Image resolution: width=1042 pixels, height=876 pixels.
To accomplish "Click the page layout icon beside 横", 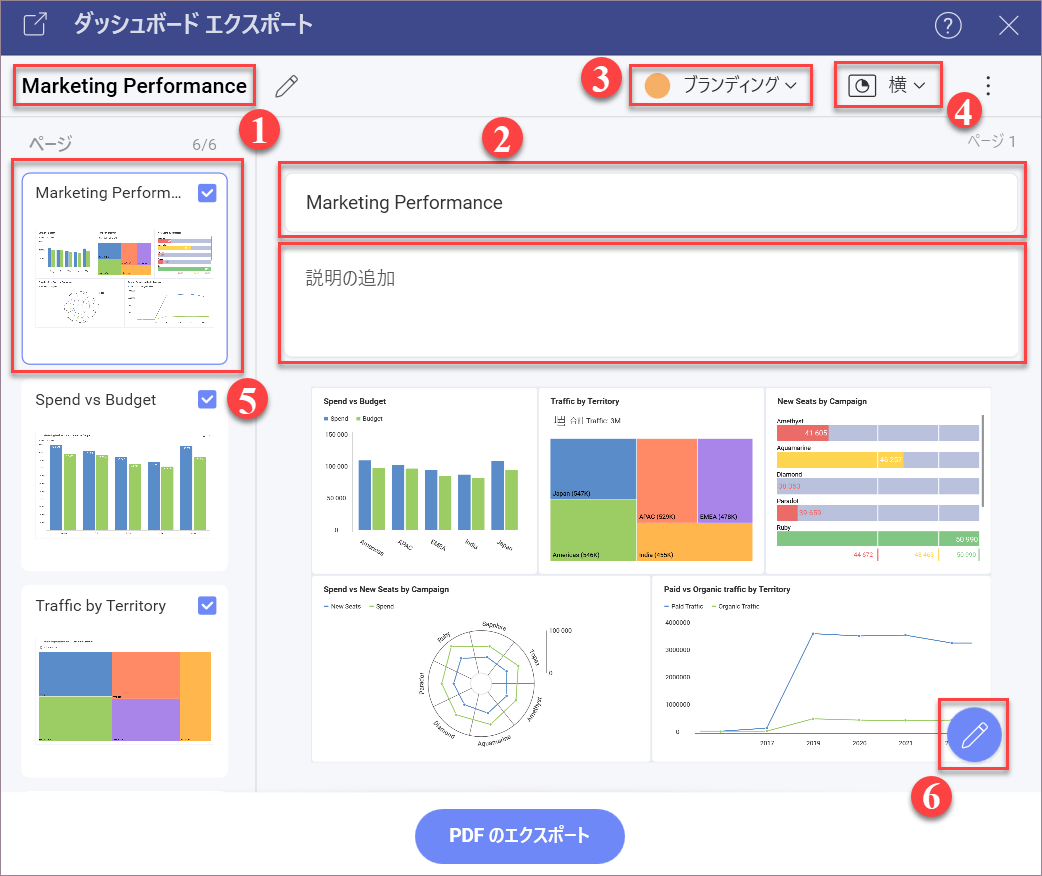I will 862,86.
